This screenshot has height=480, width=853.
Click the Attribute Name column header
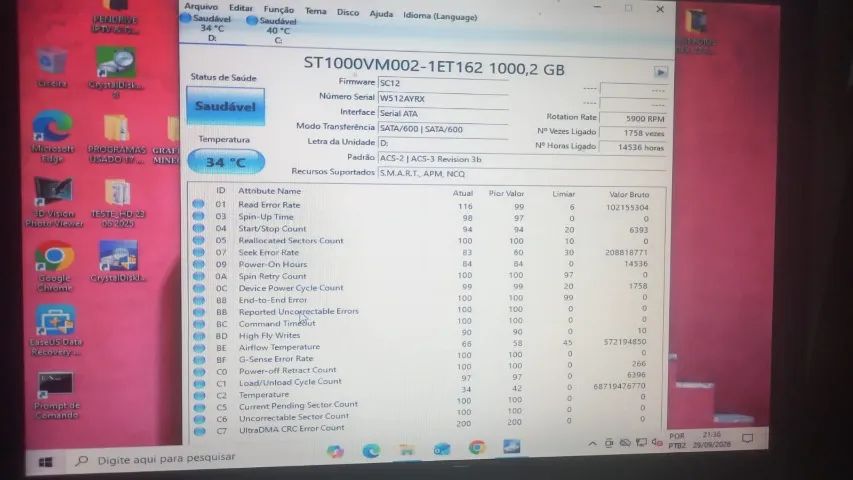269,191
